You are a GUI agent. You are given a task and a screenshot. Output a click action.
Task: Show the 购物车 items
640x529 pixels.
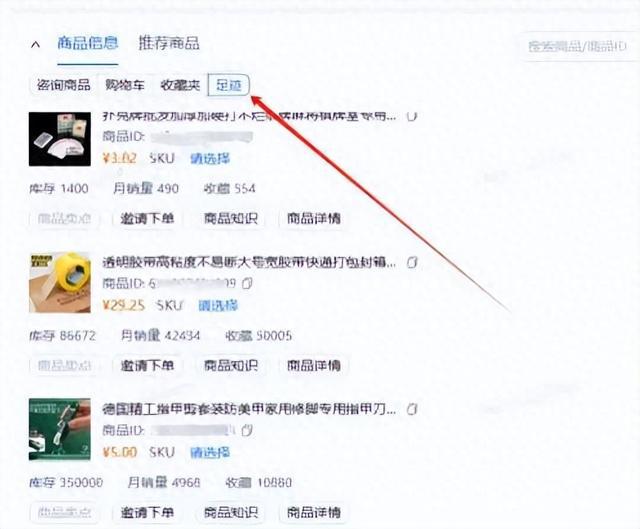click(125, 85)
